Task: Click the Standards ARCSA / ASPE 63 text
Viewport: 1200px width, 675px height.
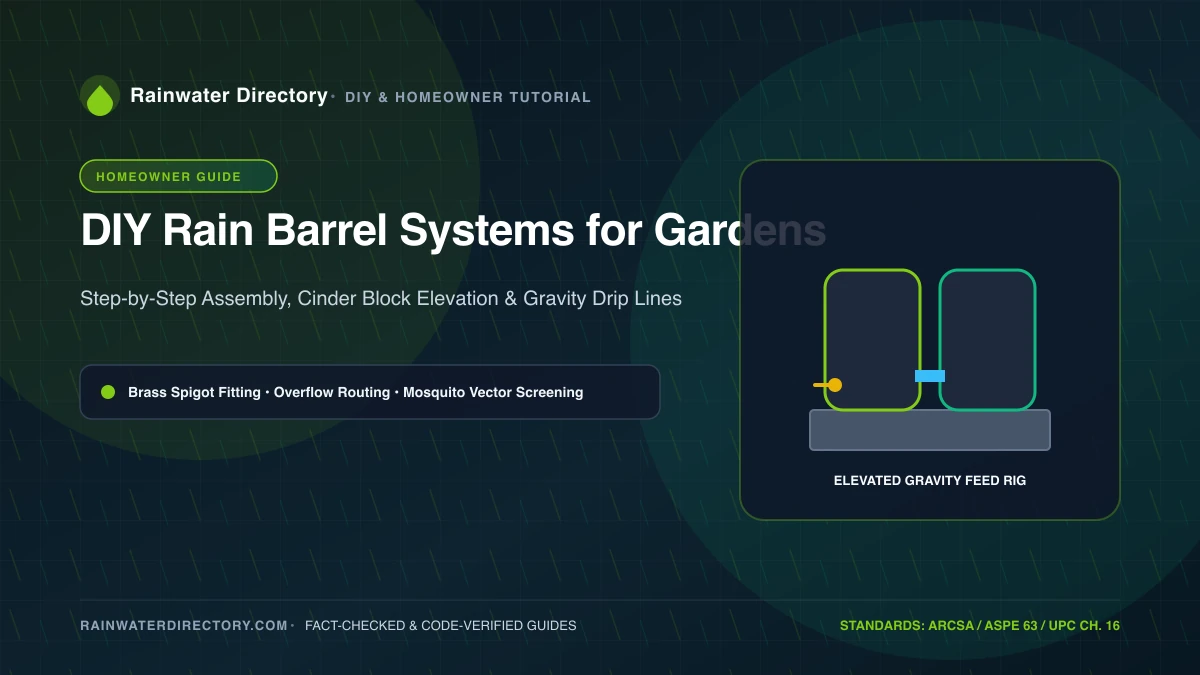Action: pos(980,626)
